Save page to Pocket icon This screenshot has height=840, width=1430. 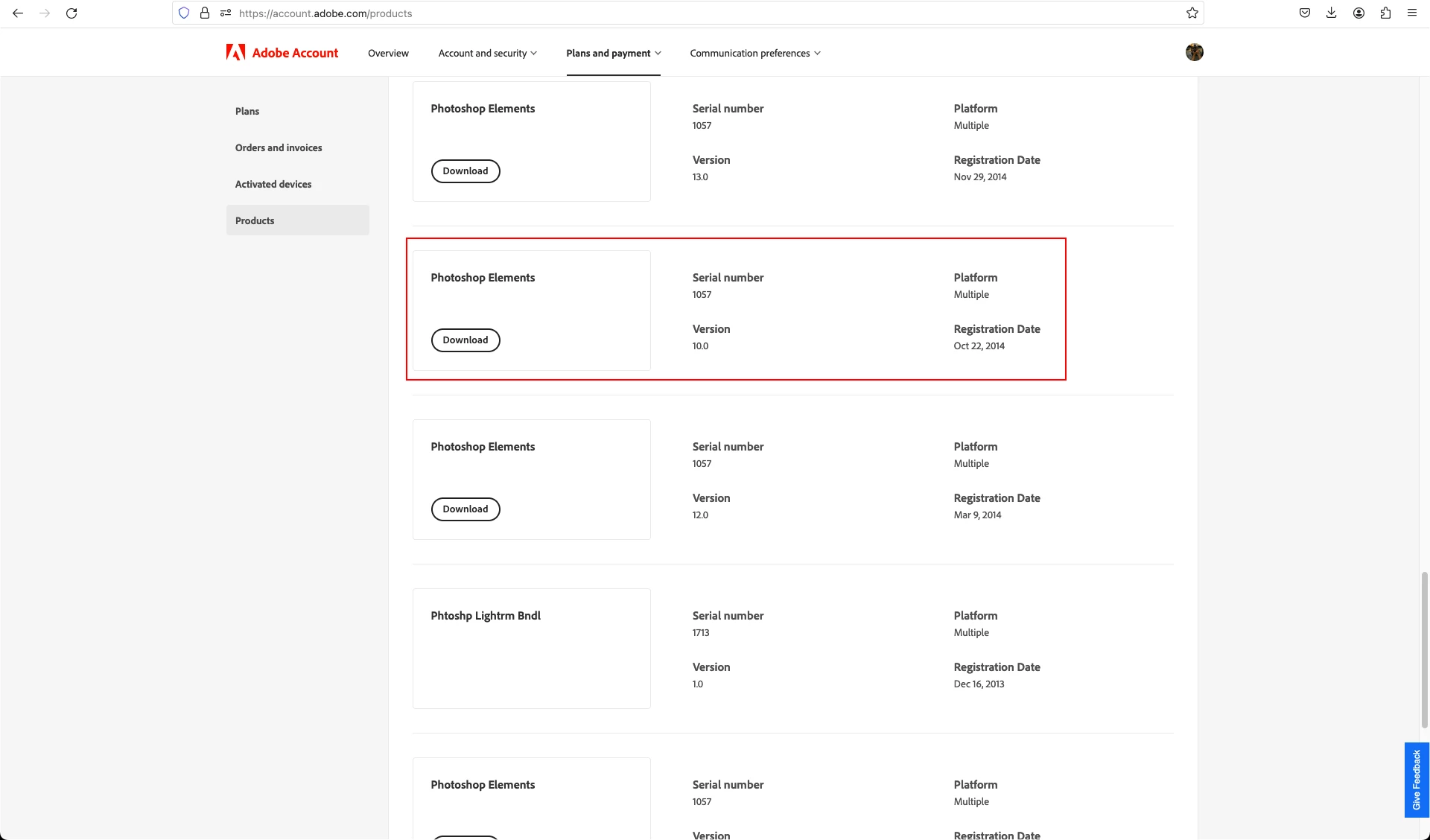(x=1305, y=13)
